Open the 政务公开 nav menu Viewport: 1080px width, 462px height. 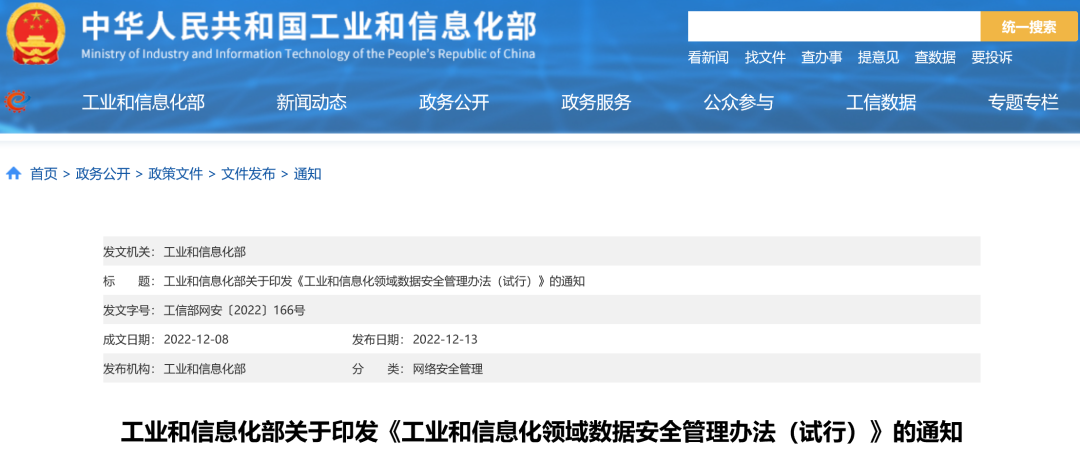click(454, 103)
